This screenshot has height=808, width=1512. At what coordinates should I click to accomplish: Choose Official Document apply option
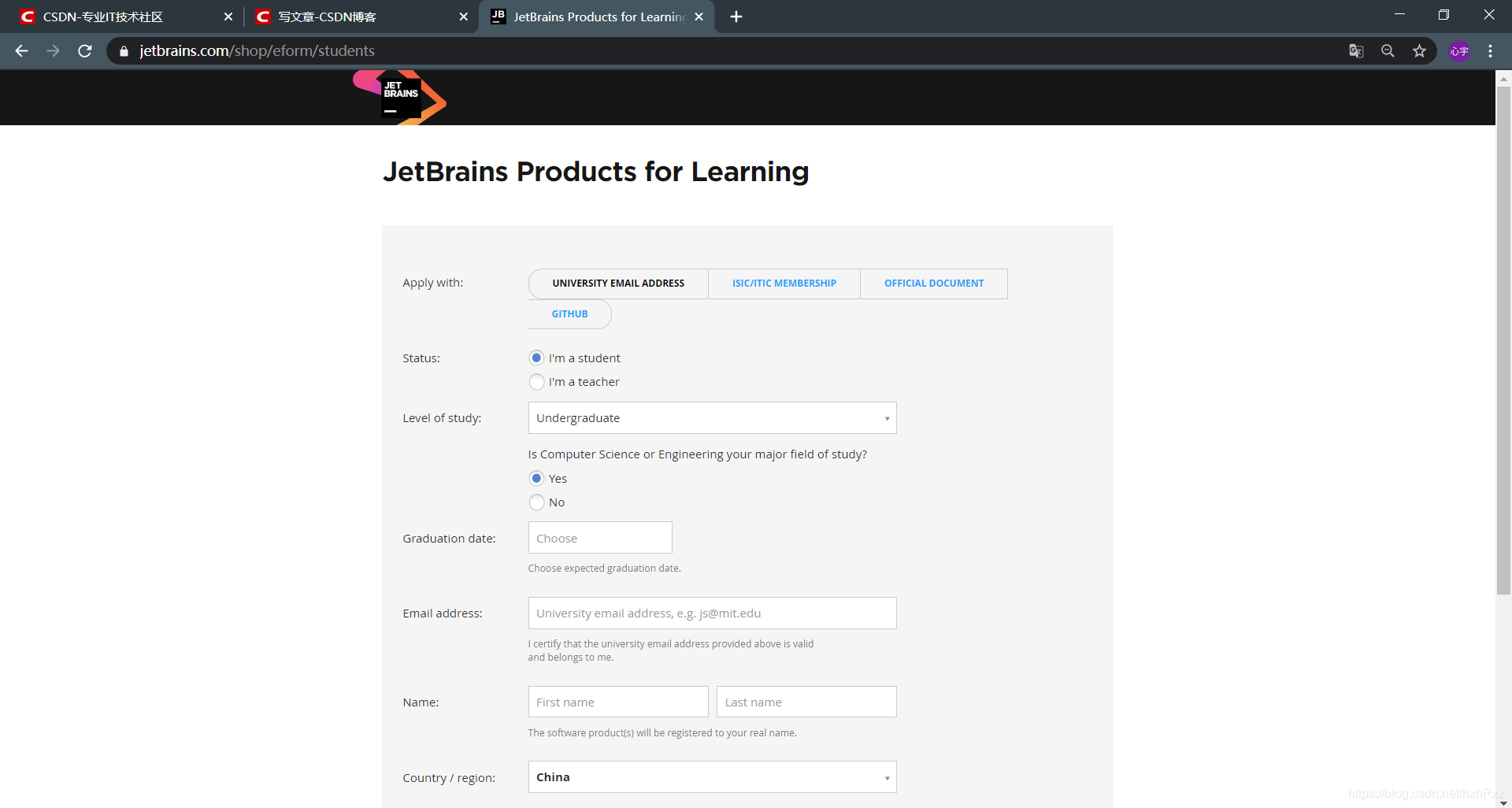(x=934, y=284)
